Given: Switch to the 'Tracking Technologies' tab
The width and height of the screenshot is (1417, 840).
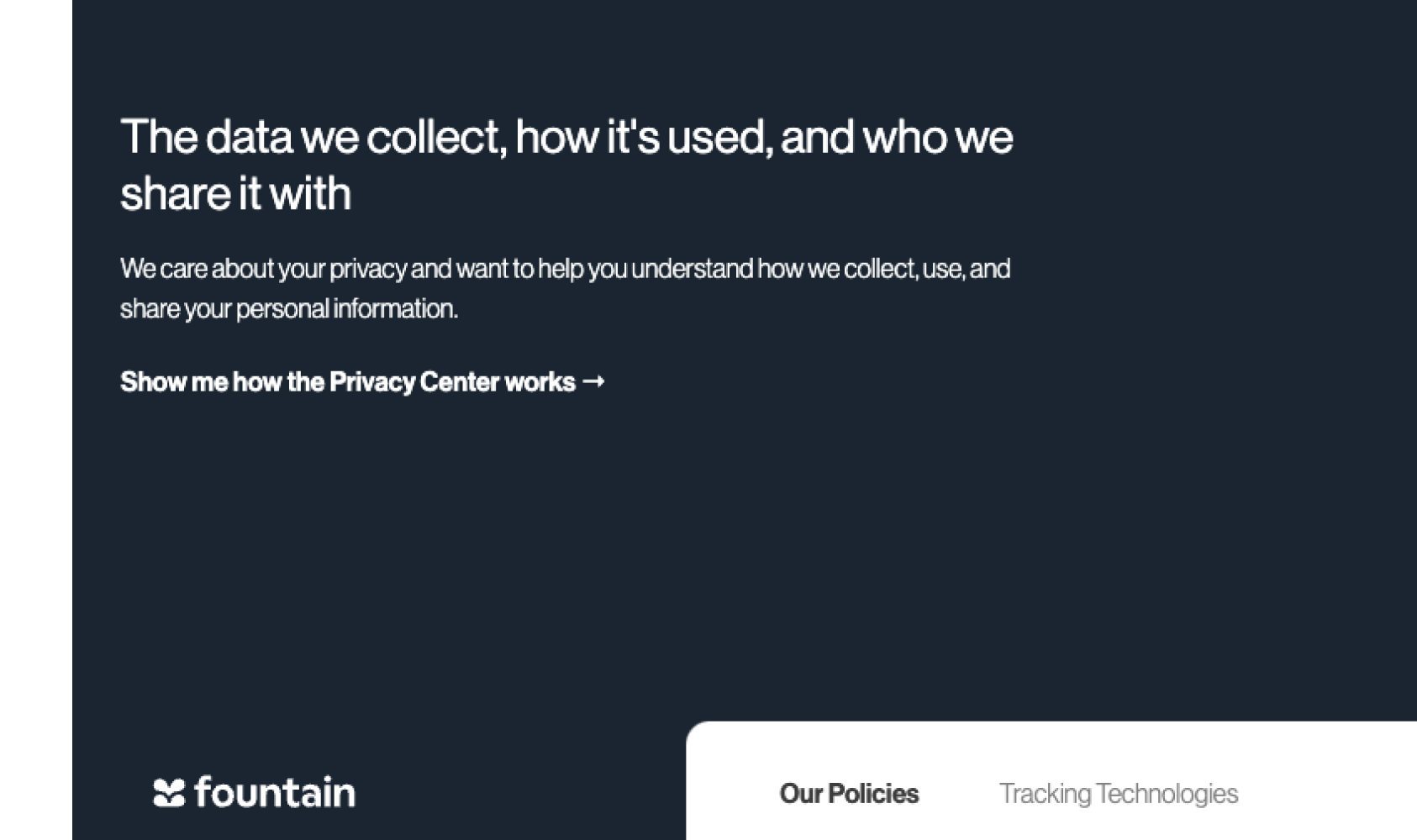Looking at the screenshot, I should pyautogui.click(x=1118, y=793).
